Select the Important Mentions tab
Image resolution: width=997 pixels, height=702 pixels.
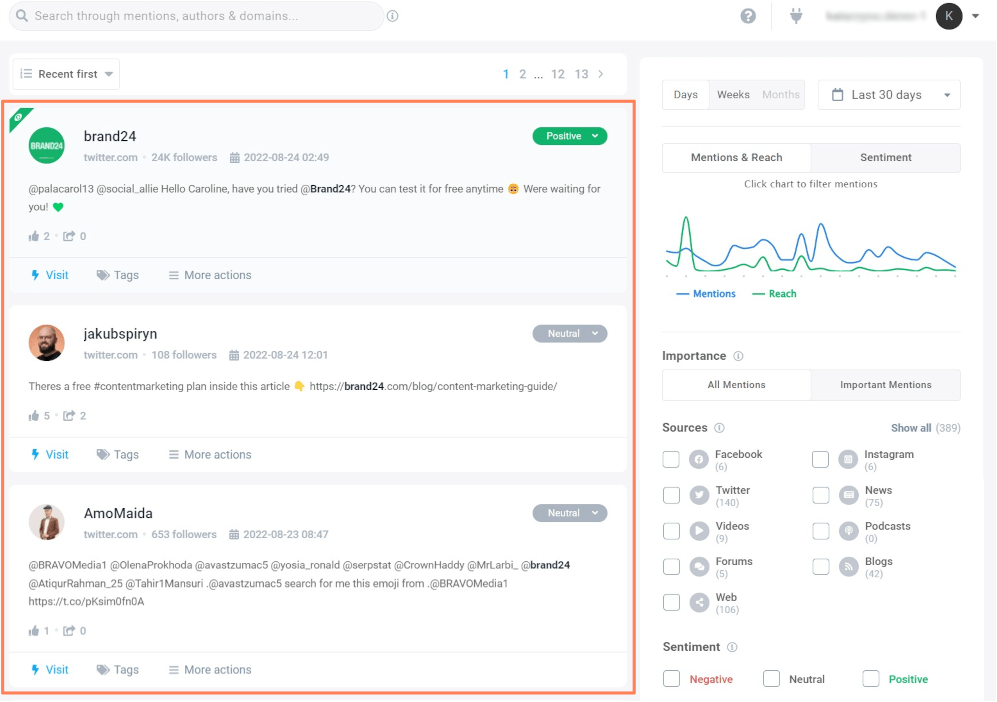click(885, 385)
